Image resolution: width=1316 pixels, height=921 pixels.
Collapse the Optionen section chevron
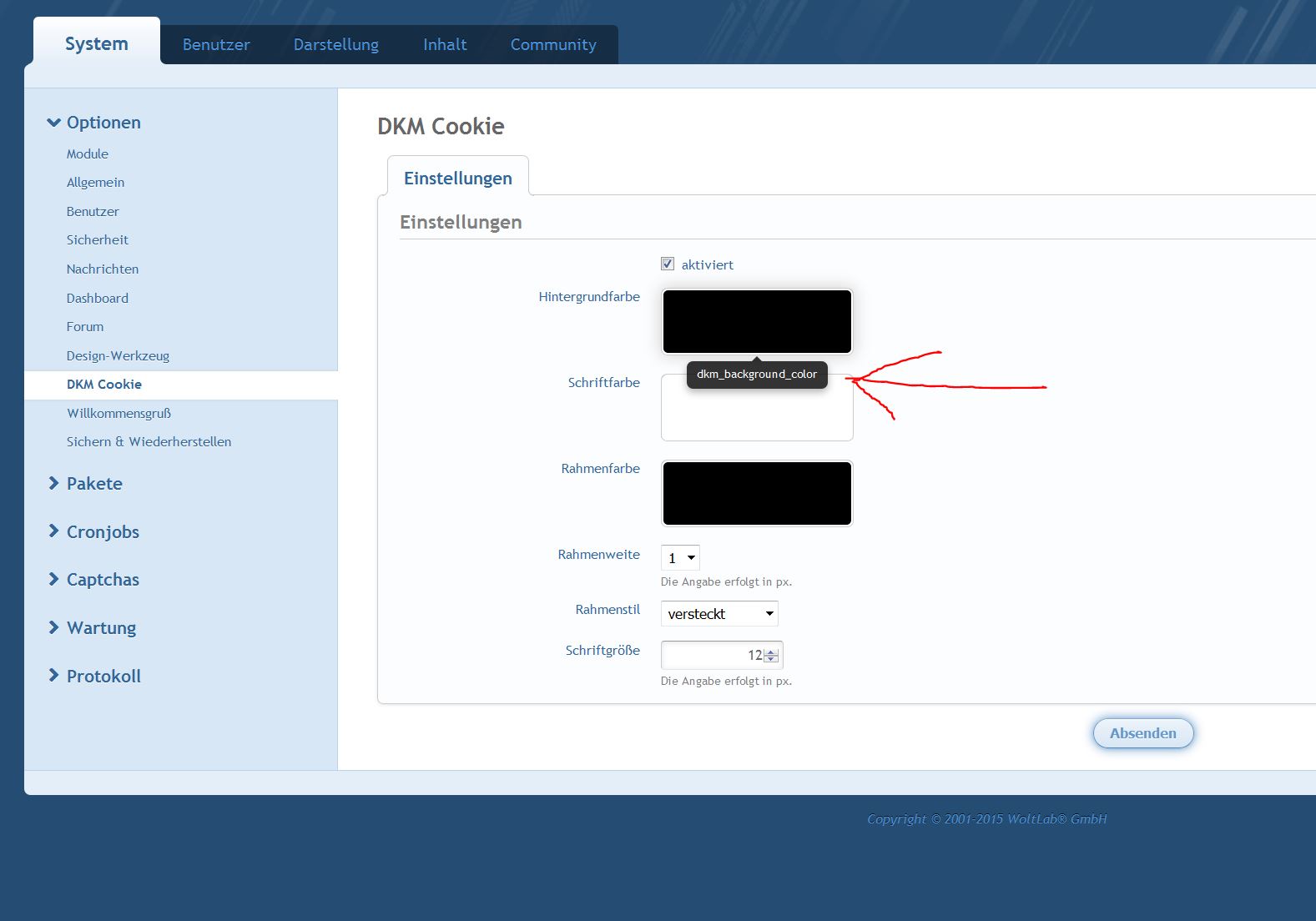(x=54, y=123)
